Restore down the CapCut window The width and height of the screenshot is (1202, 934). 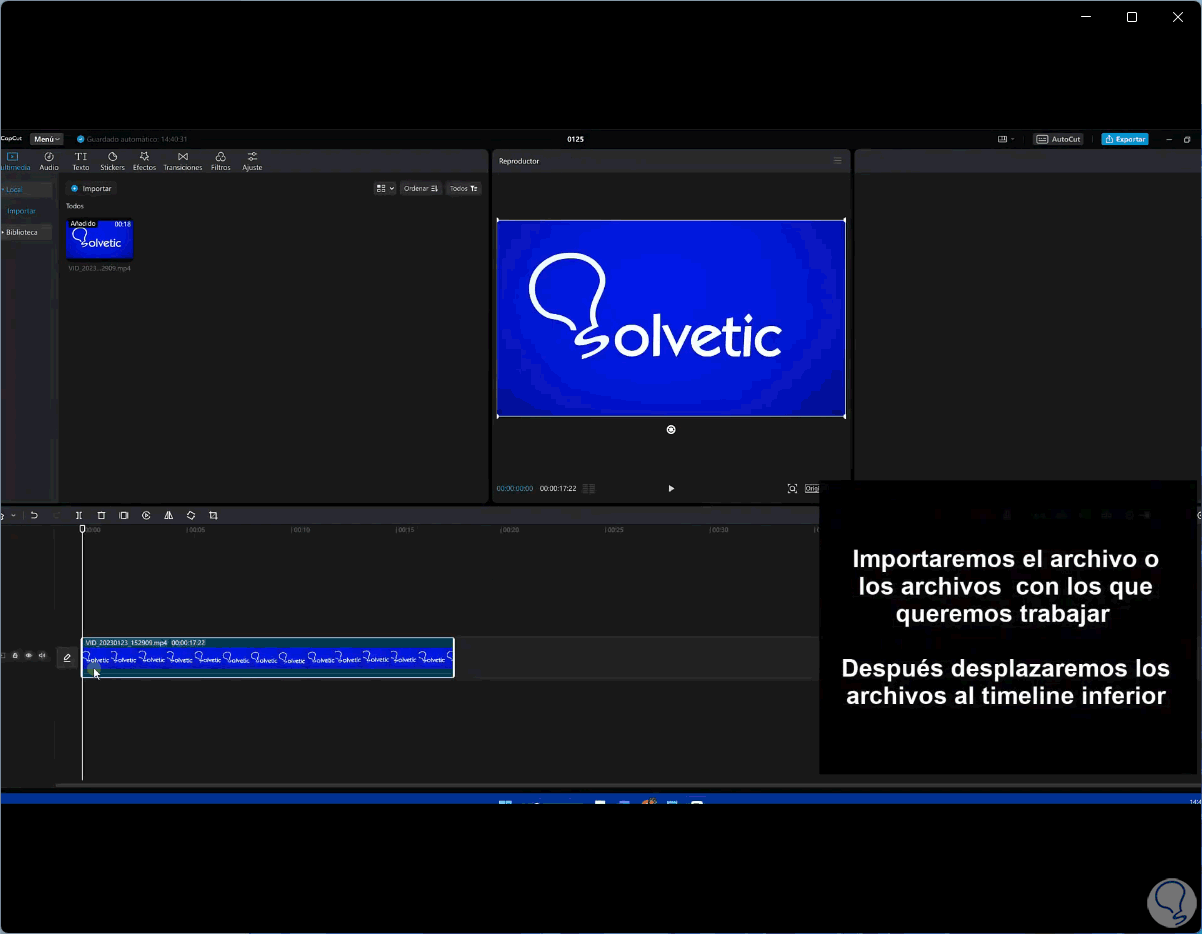coord(1187,139)
